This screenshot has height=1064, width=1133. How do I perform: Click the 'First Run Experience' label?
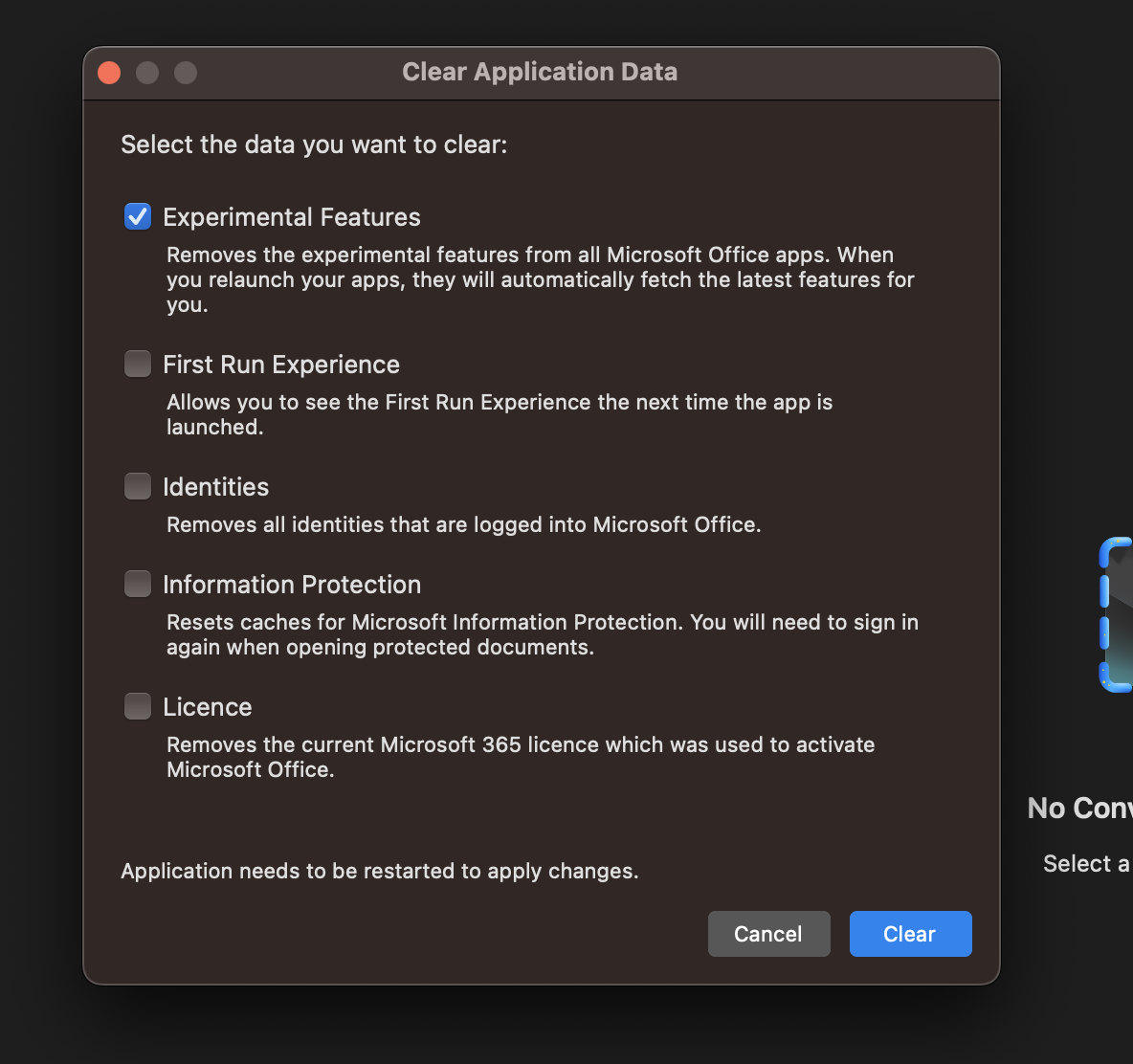(x=281, y=365)
